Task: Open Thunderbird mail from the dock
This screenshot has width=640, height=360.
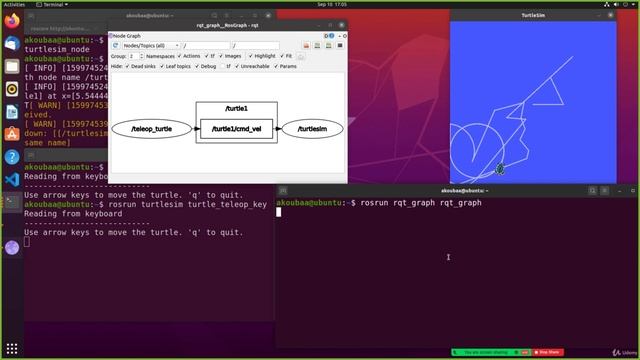Action: click(x=12, y=43)
